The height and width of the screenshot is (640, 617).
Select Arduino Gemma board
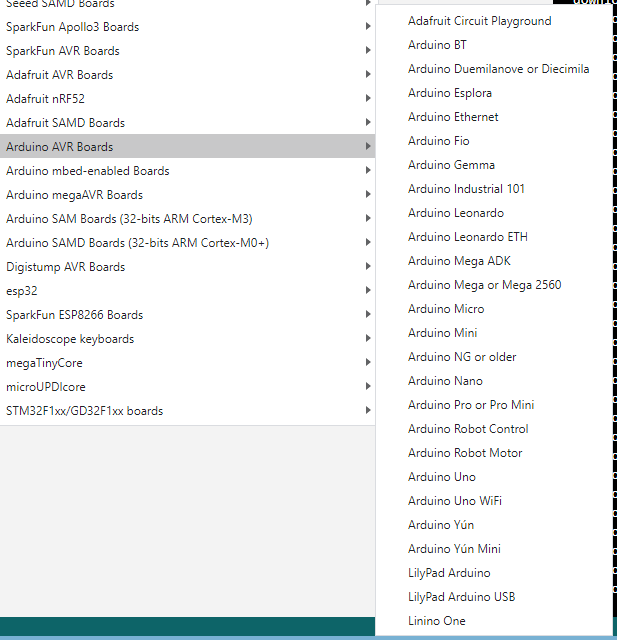[494, 165]
